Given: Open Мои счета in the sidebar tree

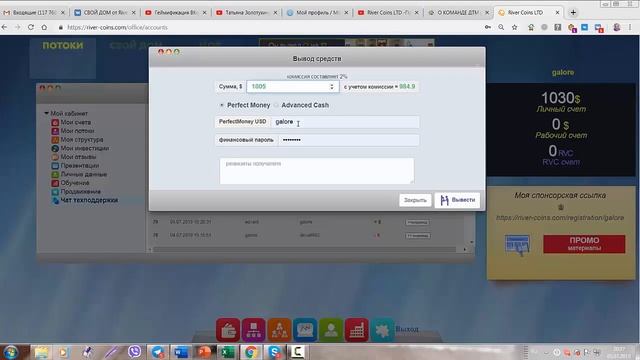Looking at the screenshot, I should pyautogui.click(x=76, y=122).
